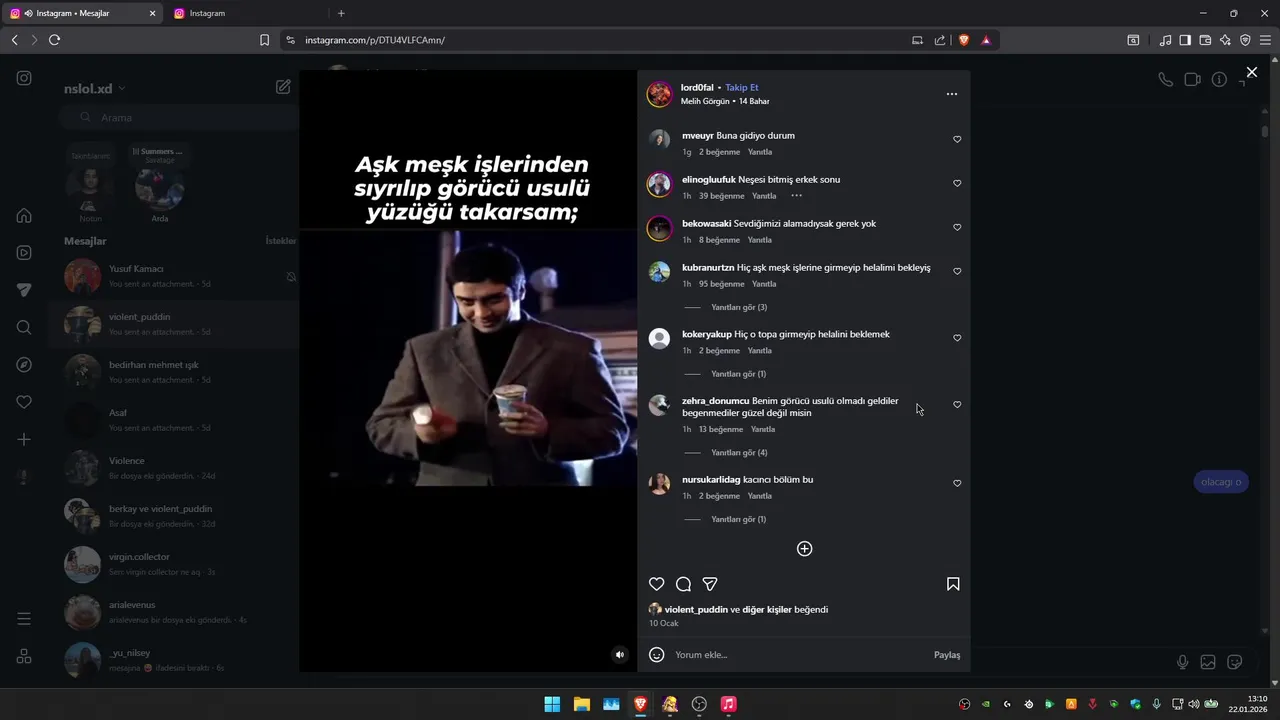Open the browser main menu hamburger icon
1280x720 pixels.
point(1265,40)
